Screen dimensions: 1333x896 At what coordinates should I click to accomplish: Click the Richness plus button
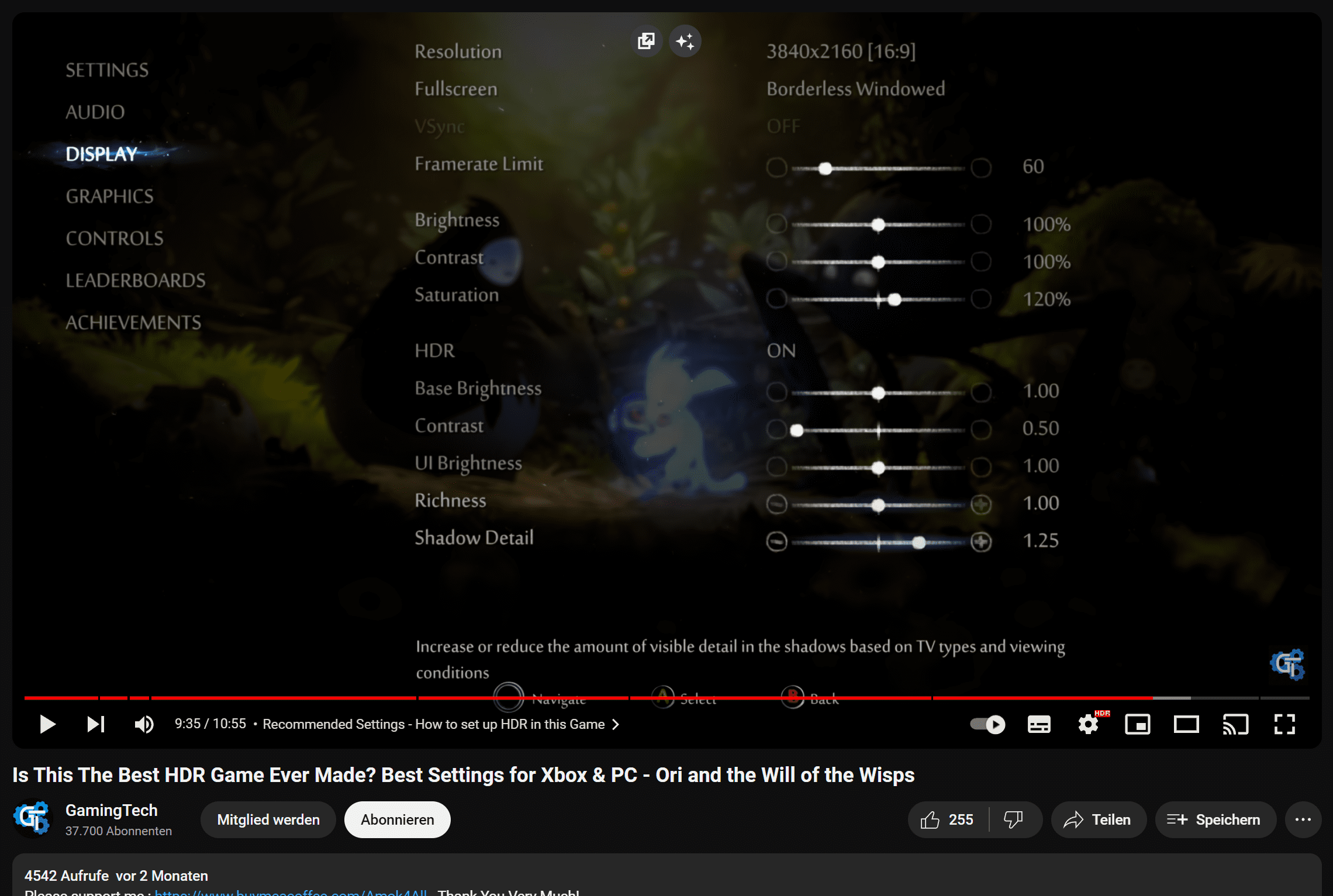coord(981,504)
